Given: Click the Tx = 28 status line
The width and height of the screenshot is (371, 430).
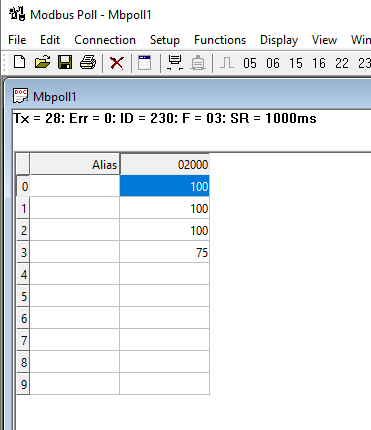Looking at the screenshot, I should 165,118.
